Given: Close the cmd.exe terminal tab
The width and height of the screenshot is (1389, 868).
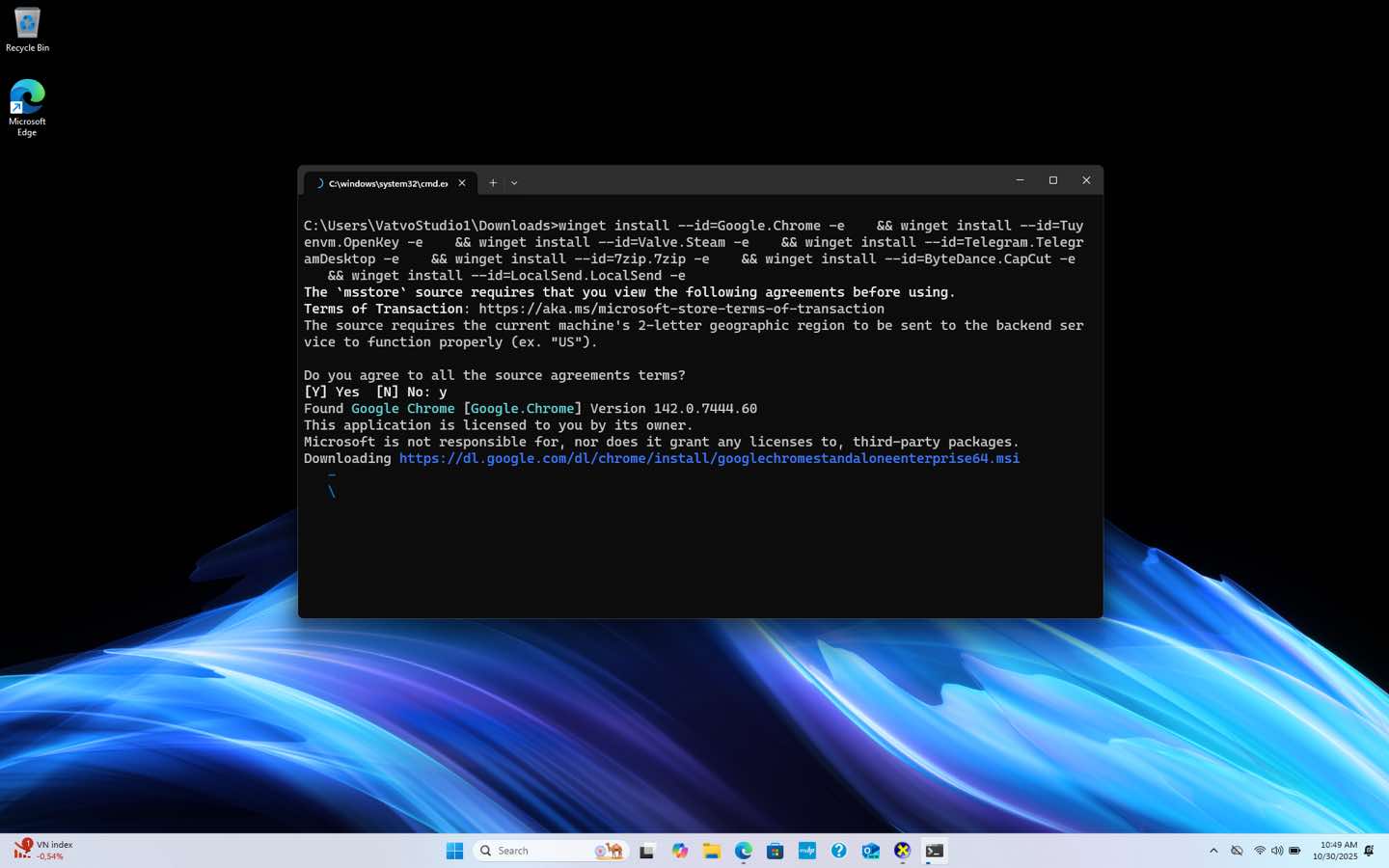Looking at the screenshot, I should pos(462,182).
